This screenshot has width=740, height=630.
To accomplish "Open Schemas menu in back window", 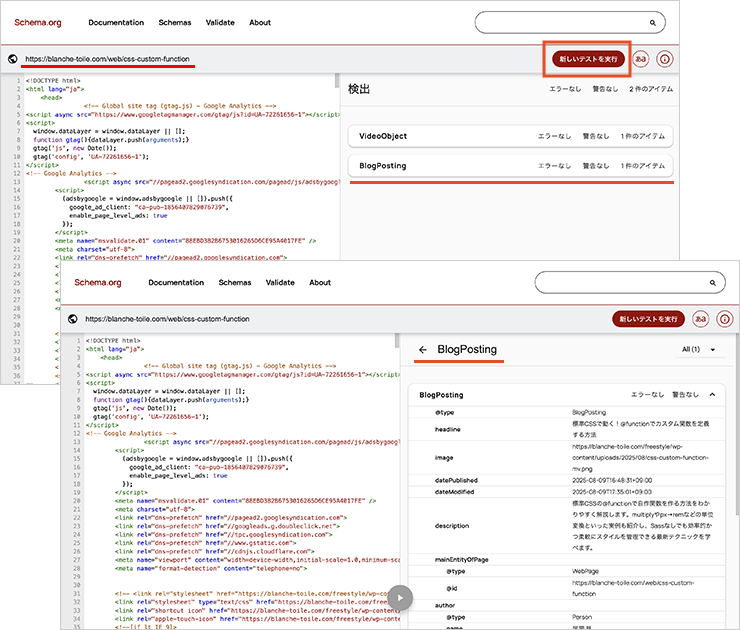I will click(x=175, y=23).
